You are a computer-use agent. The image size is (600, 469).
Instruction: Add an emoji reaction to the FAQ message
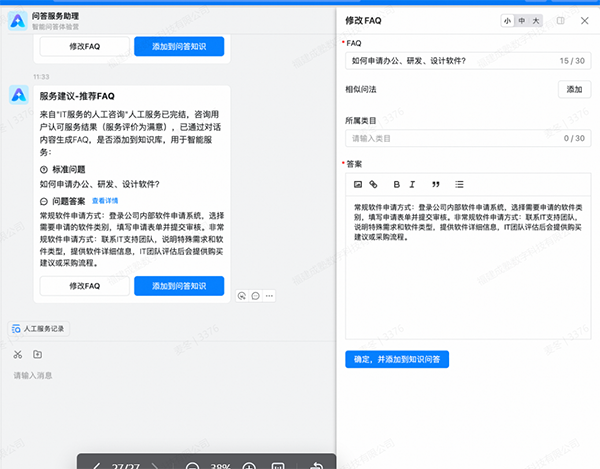click(x=242, y=296)
